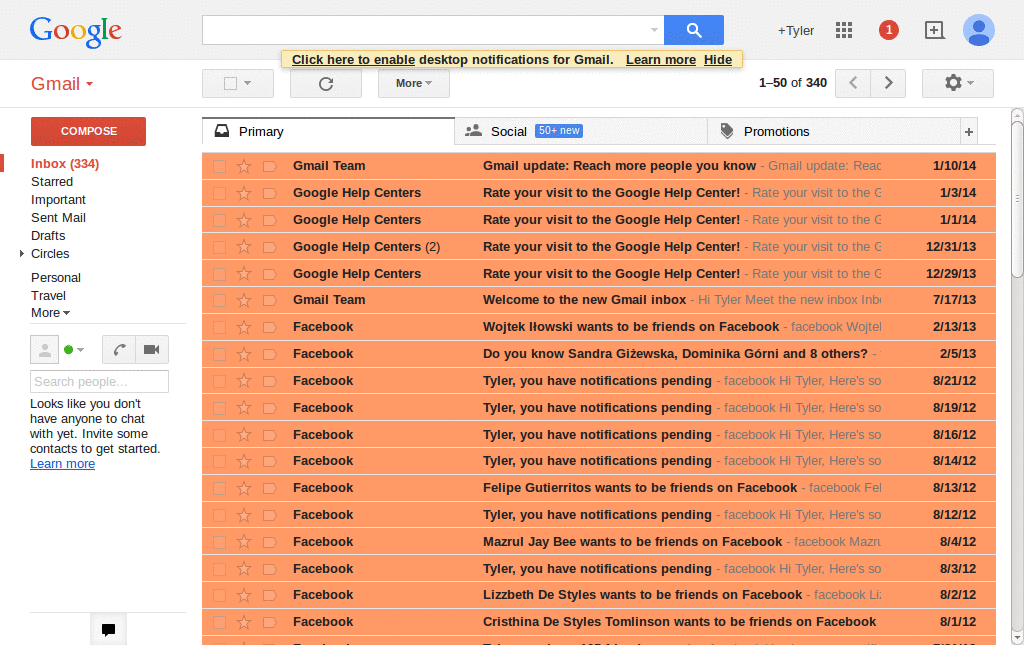Screen dimensions: 1024x645
Task: Show search options arrow in search box
Action: pyautogui.click(x=654, y=30)
